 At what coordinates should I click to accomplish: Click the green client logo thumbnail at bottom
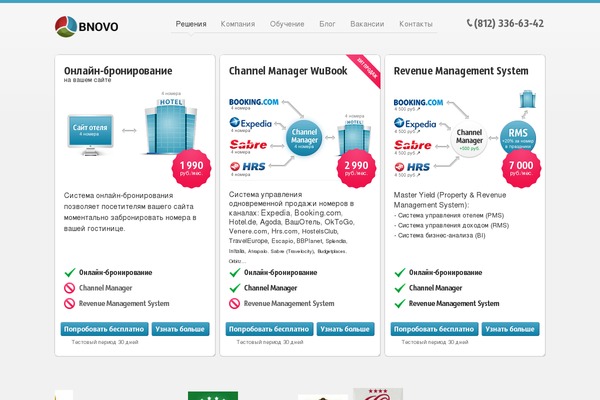point(213,395)
